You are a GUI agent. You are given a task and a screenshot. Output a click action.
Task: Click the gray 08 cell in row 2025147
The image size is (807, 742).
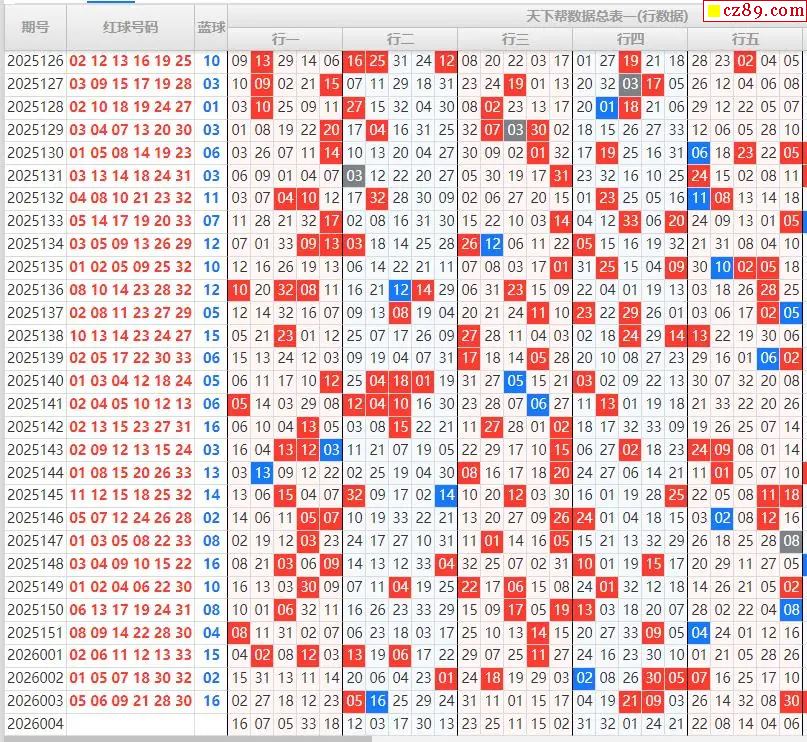pyautogui.click(x=791, y=541)
